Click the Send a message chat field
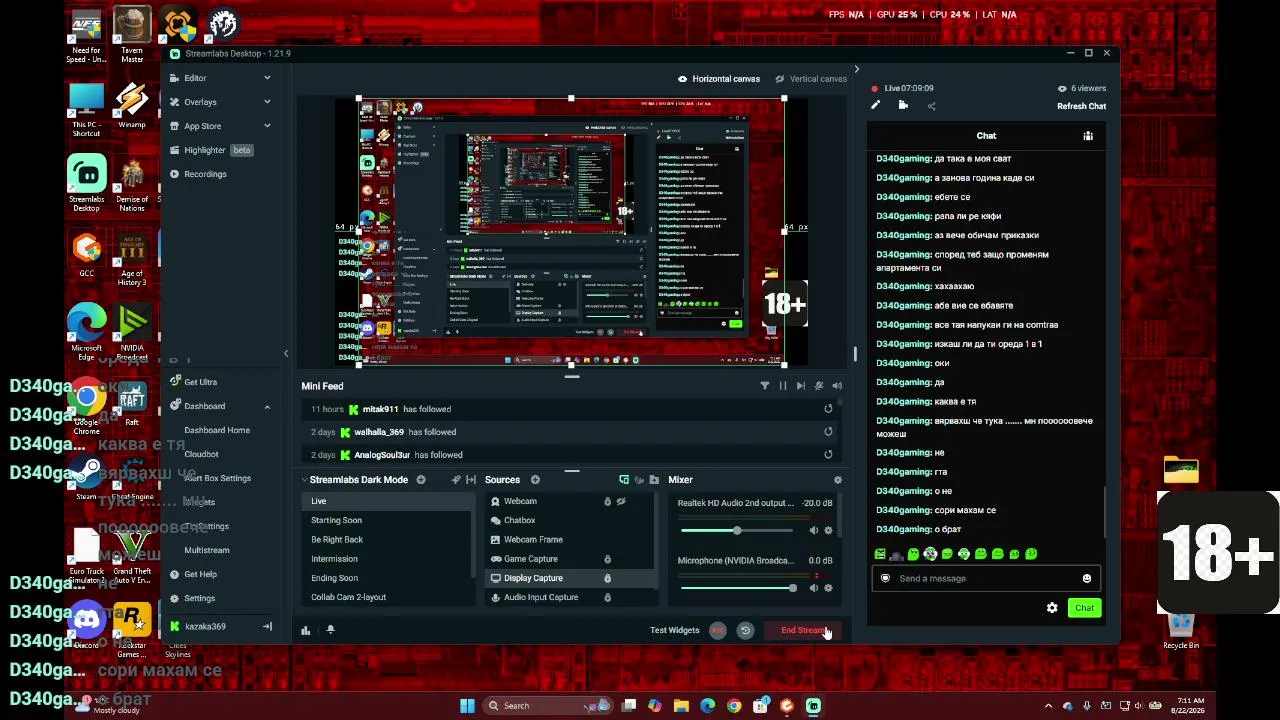Viewport: 1280px width, 720px height. (986, 578)
